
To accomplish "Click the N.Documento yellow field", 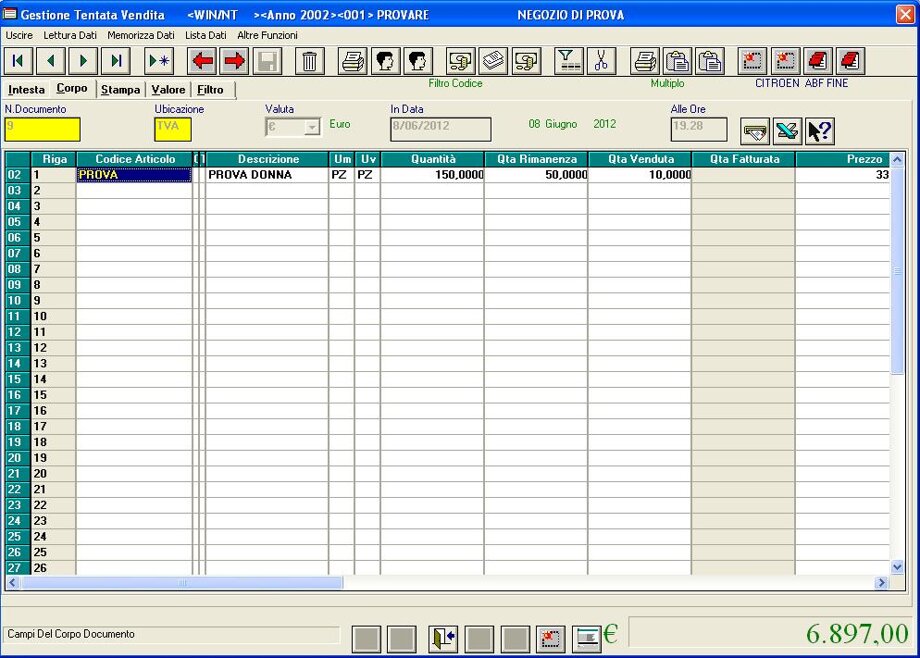I will tap(42, 128).
